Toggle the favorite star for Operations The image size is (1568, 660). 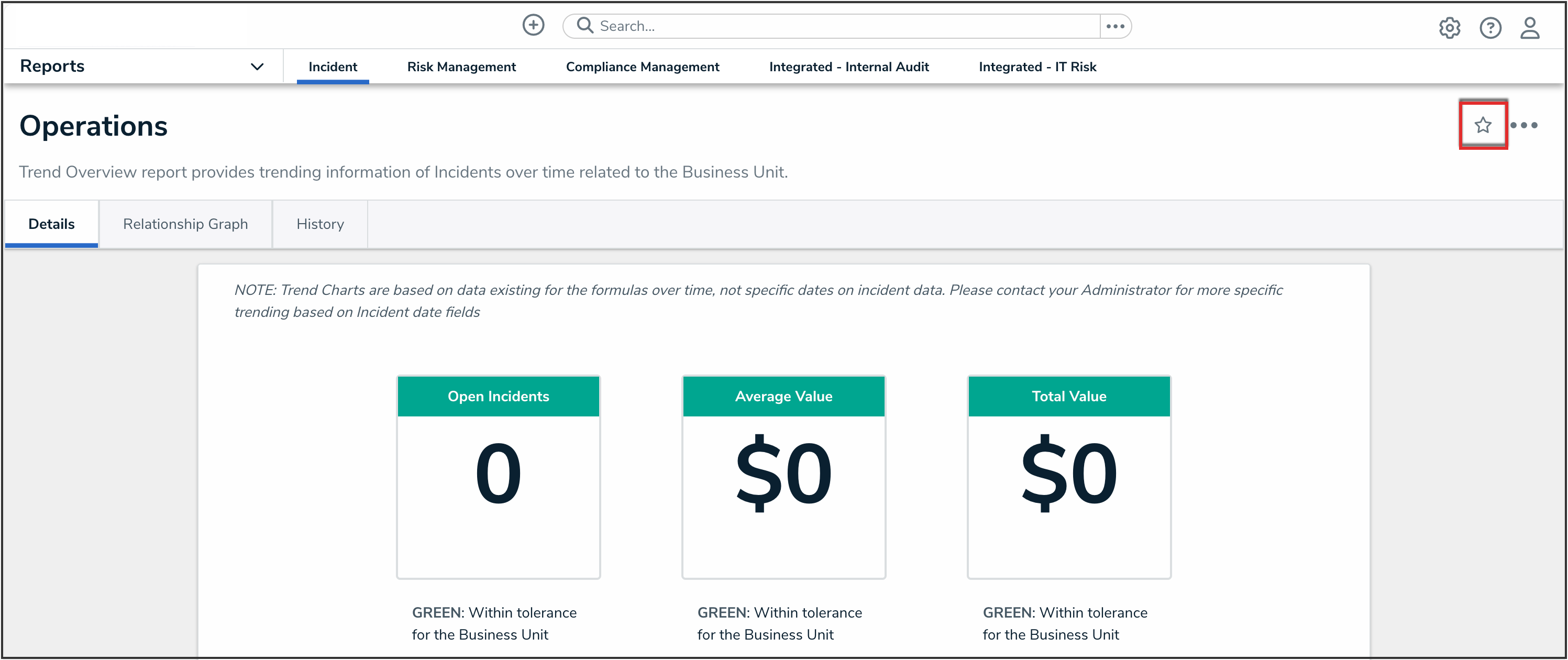pyautogui.click(x=1483, y=125)
